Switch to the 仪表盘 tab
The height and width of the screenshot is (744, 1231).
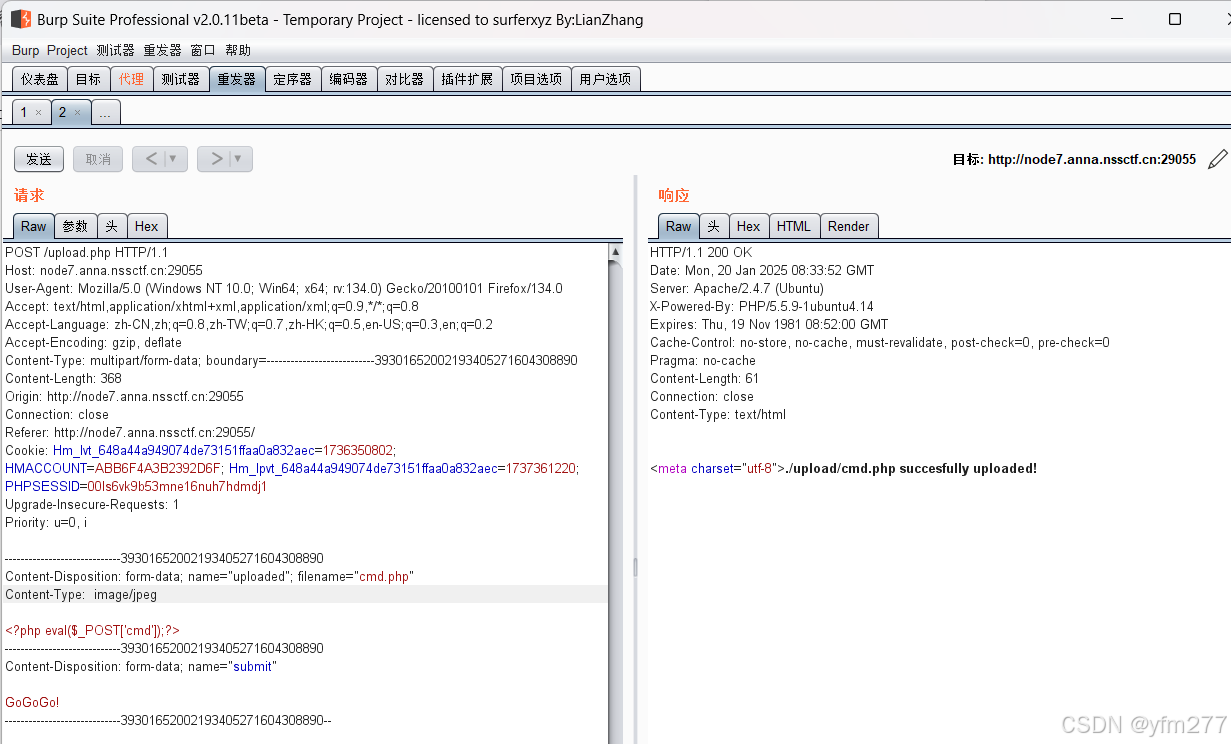click(x=40, y=79)
